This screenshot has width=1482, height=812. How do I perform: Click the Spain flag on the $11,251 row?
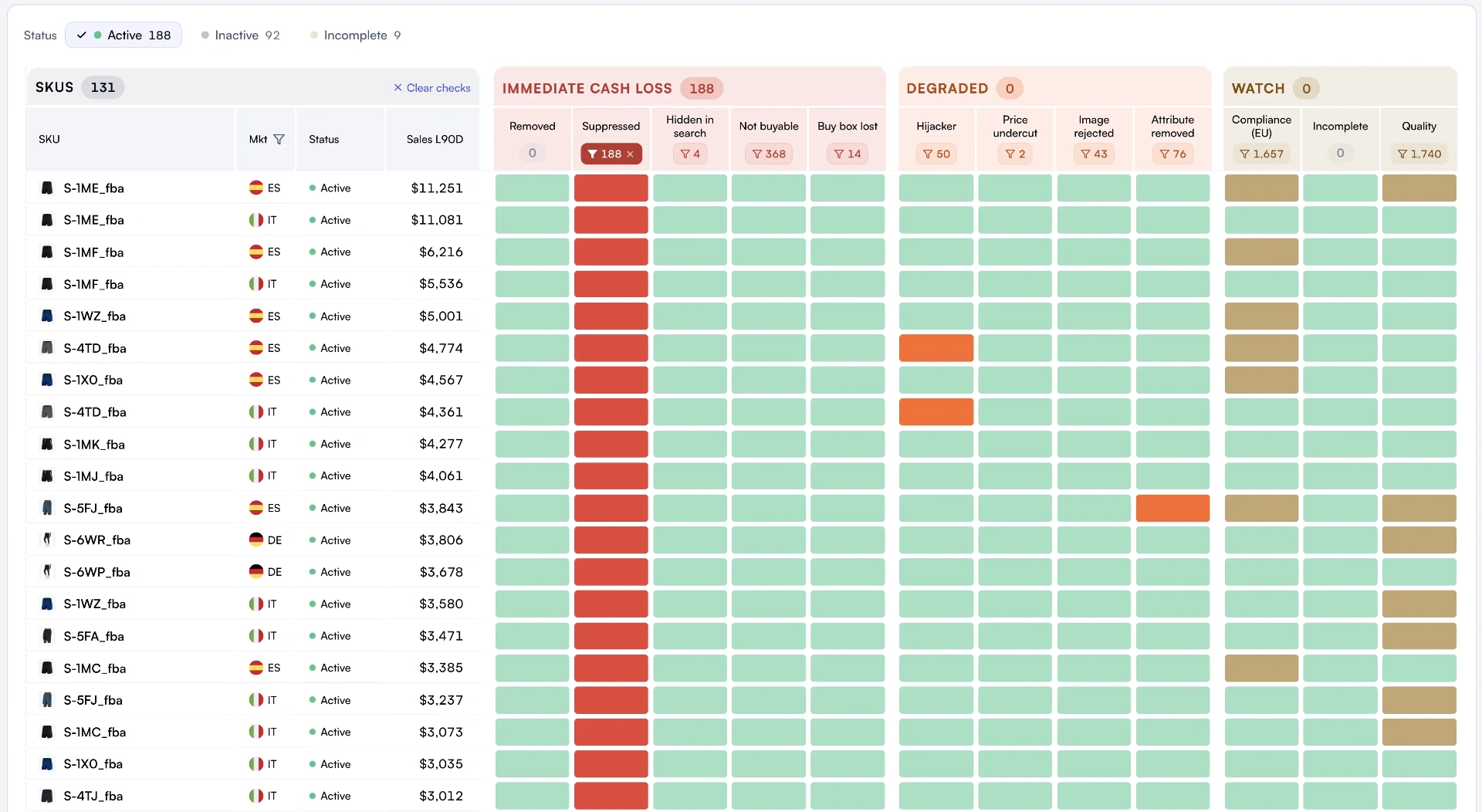[x=255, y=188]
